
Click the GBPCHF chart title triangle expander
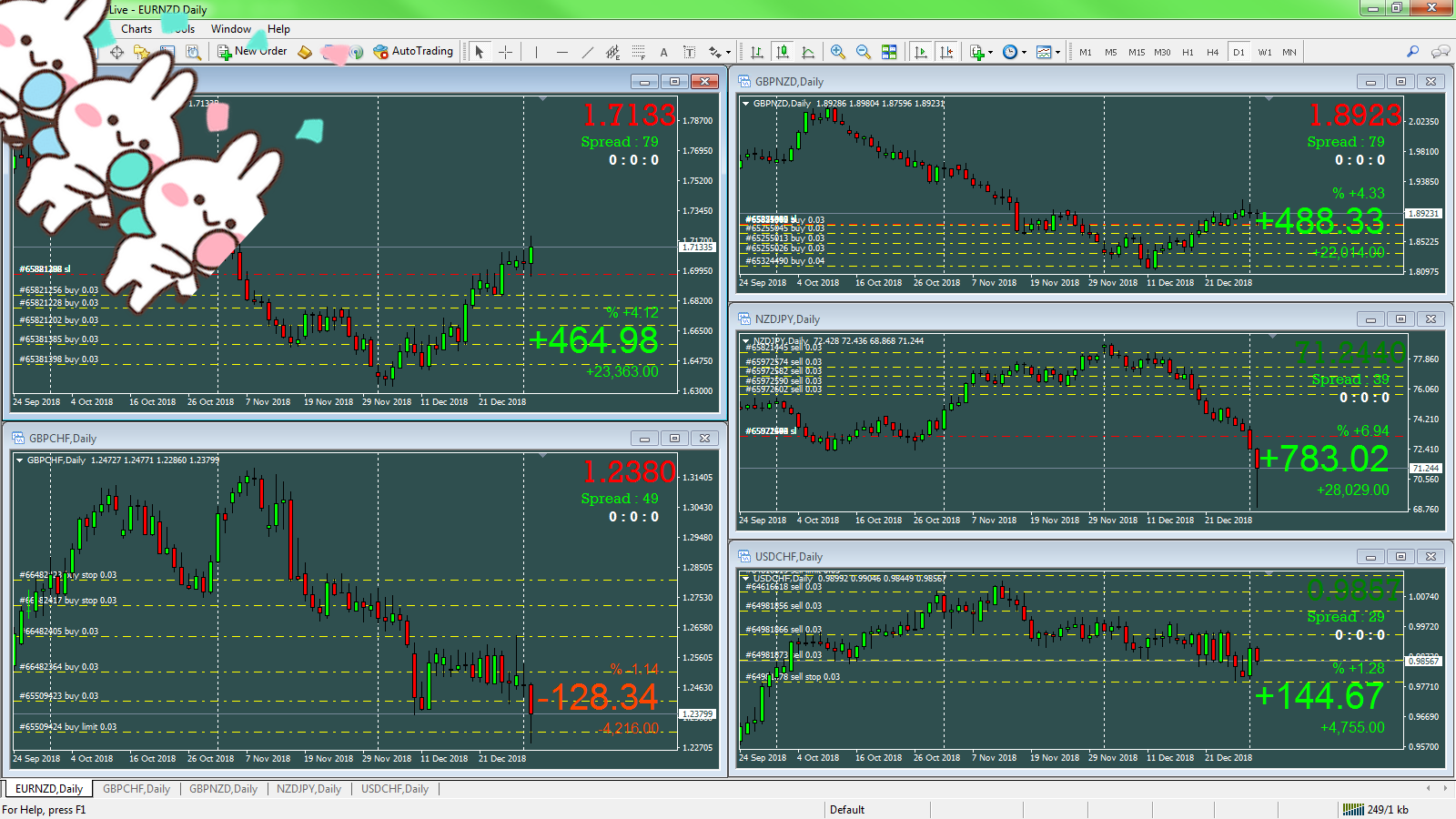coord(20,460)
